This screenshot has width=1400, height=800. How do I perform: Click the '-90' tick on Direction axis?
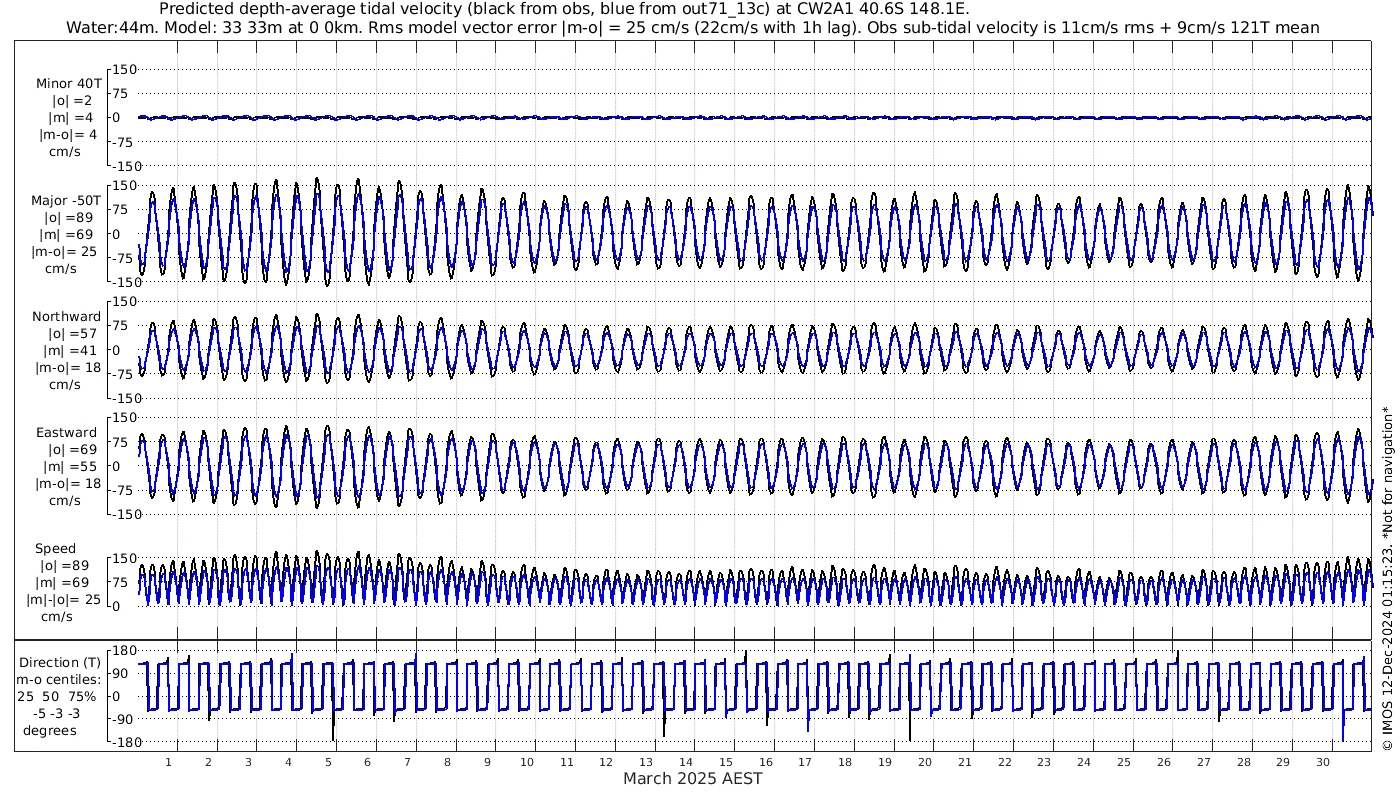click(123, 719)
